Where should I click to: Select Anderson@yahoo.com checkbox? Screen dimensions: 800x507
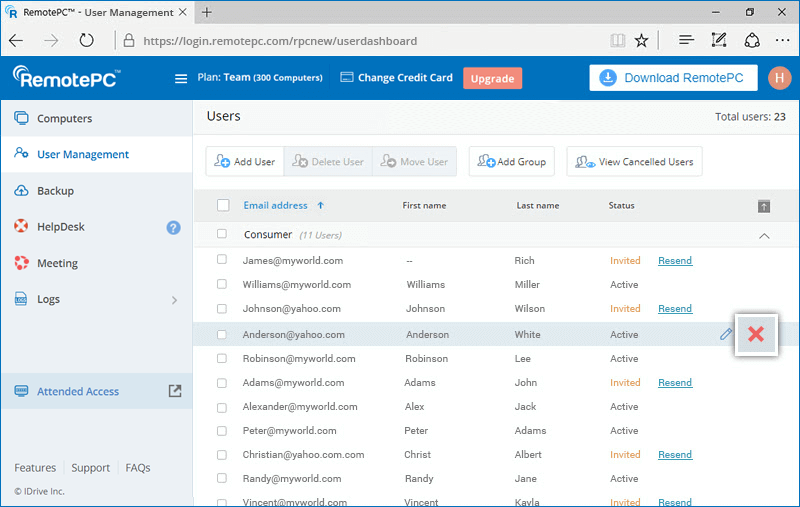tap(221, 335)
